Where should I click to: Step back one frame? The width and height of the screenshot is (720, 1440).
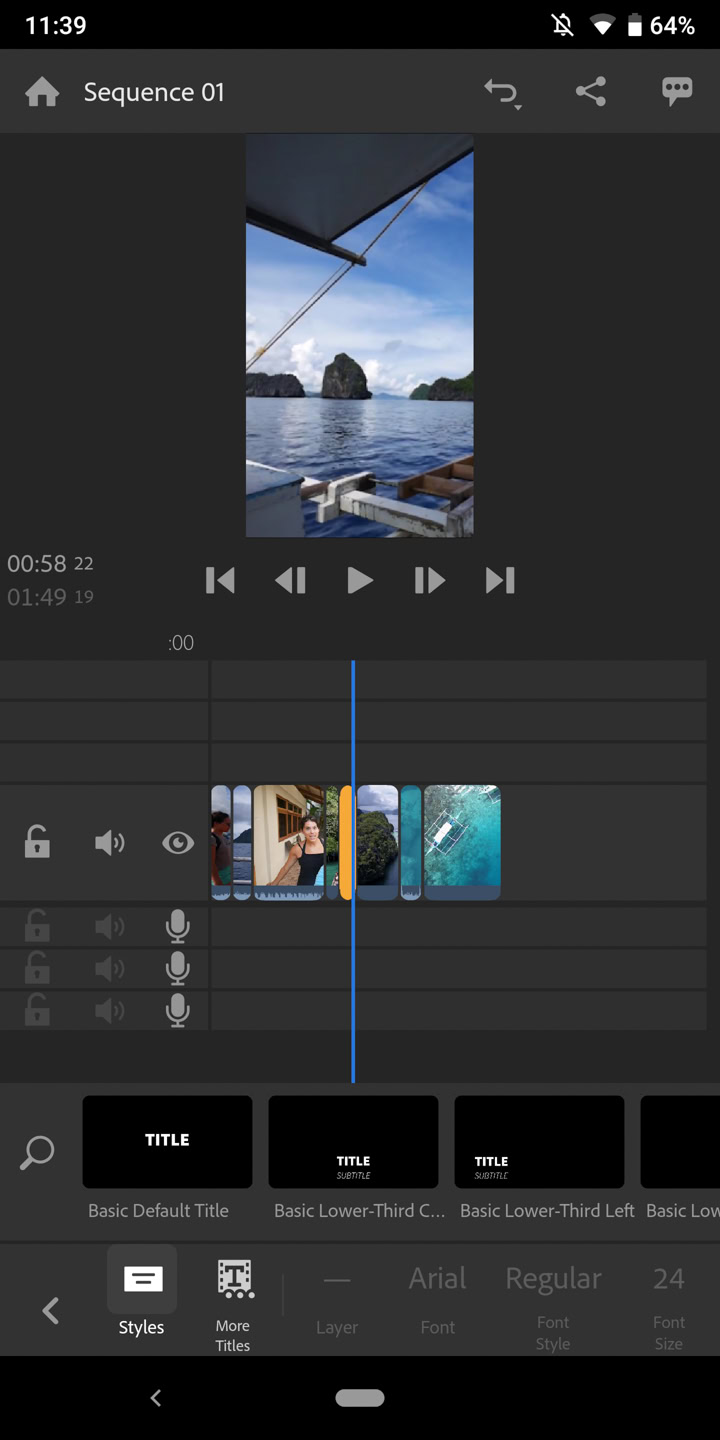[x=290, y=580]
